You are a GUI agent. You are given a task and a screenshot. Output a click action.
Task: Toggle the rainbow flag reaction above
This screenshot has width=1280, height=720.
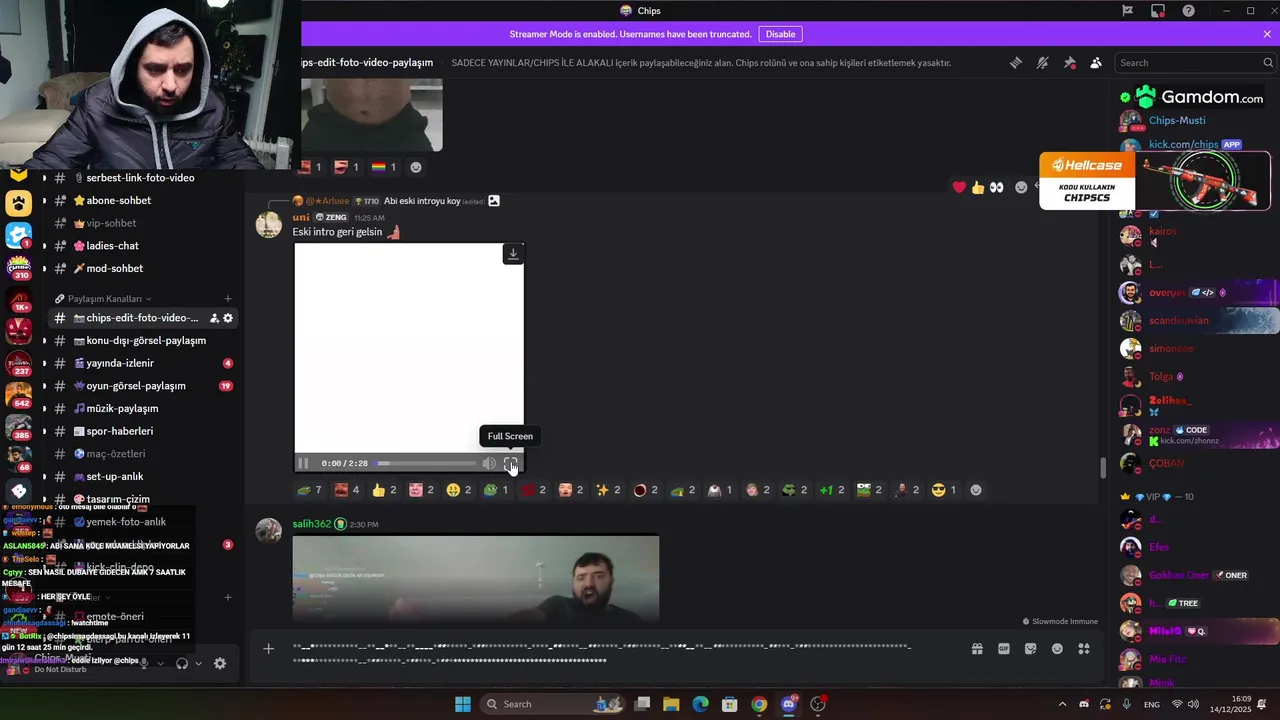(384, 167)
